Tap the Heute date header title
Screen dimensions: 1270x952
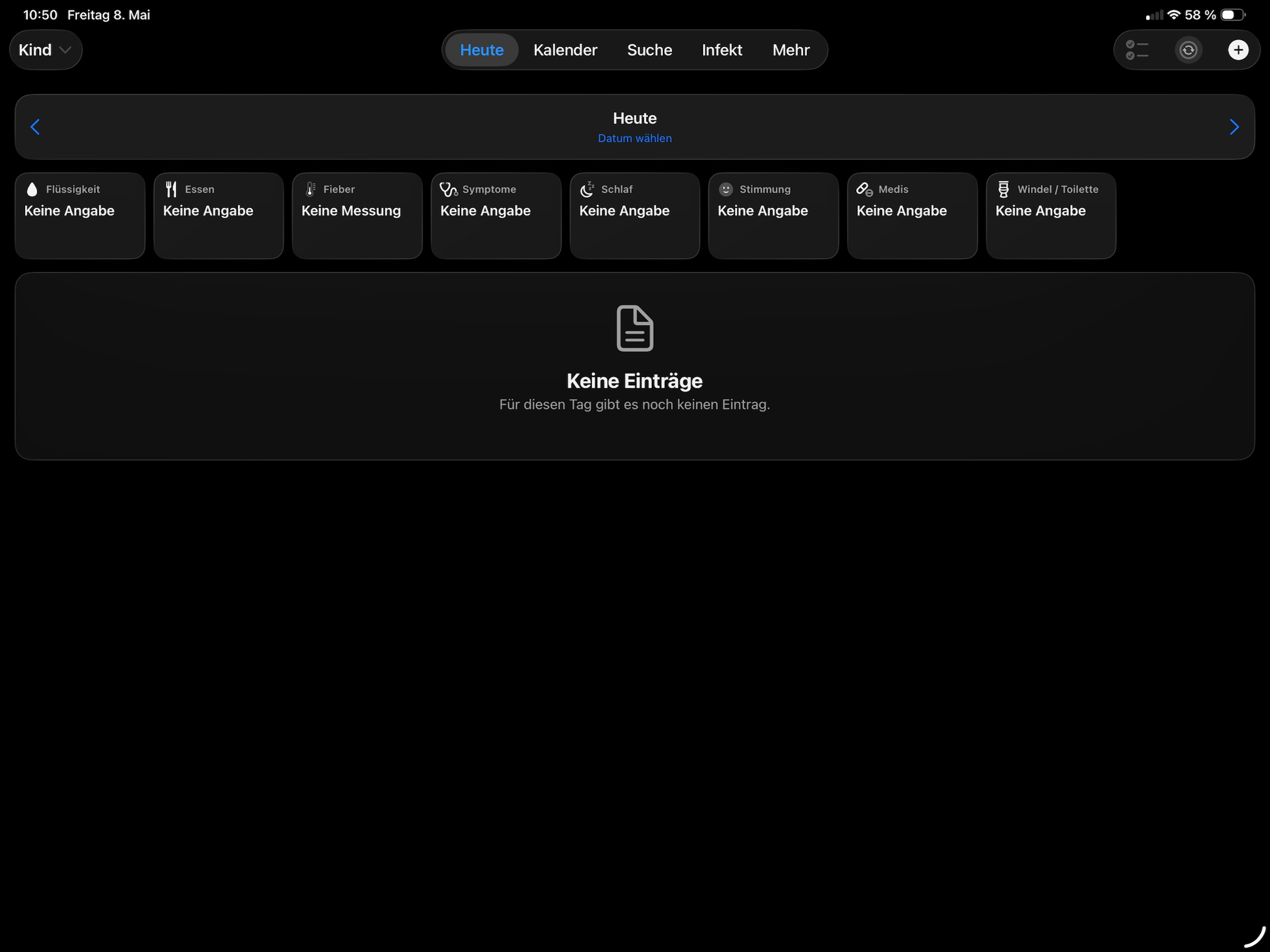[x=635, y=118]
